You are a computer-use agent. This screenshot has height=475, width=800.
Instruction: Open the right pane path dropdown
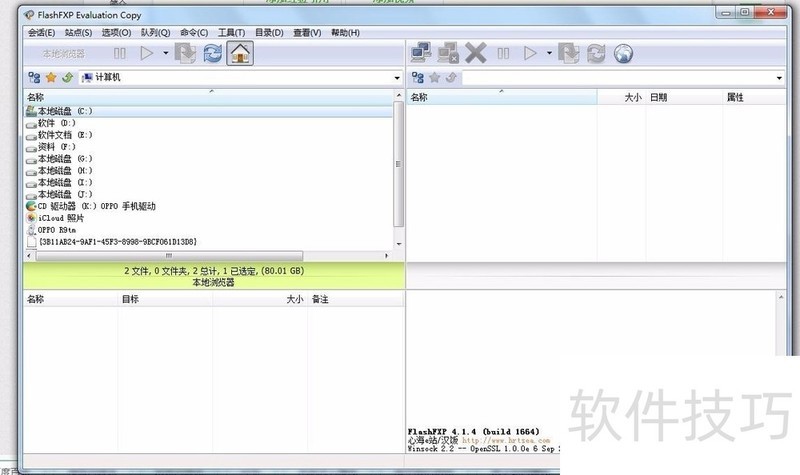coord(779,78)
